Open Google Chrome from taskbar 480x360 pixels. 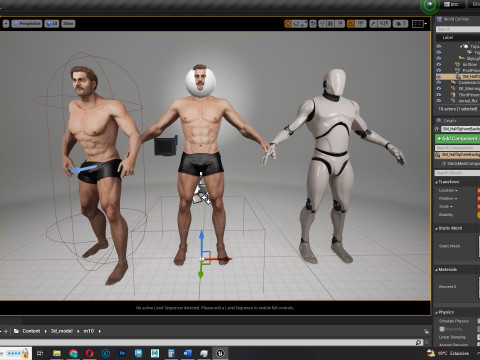point(73,353)
